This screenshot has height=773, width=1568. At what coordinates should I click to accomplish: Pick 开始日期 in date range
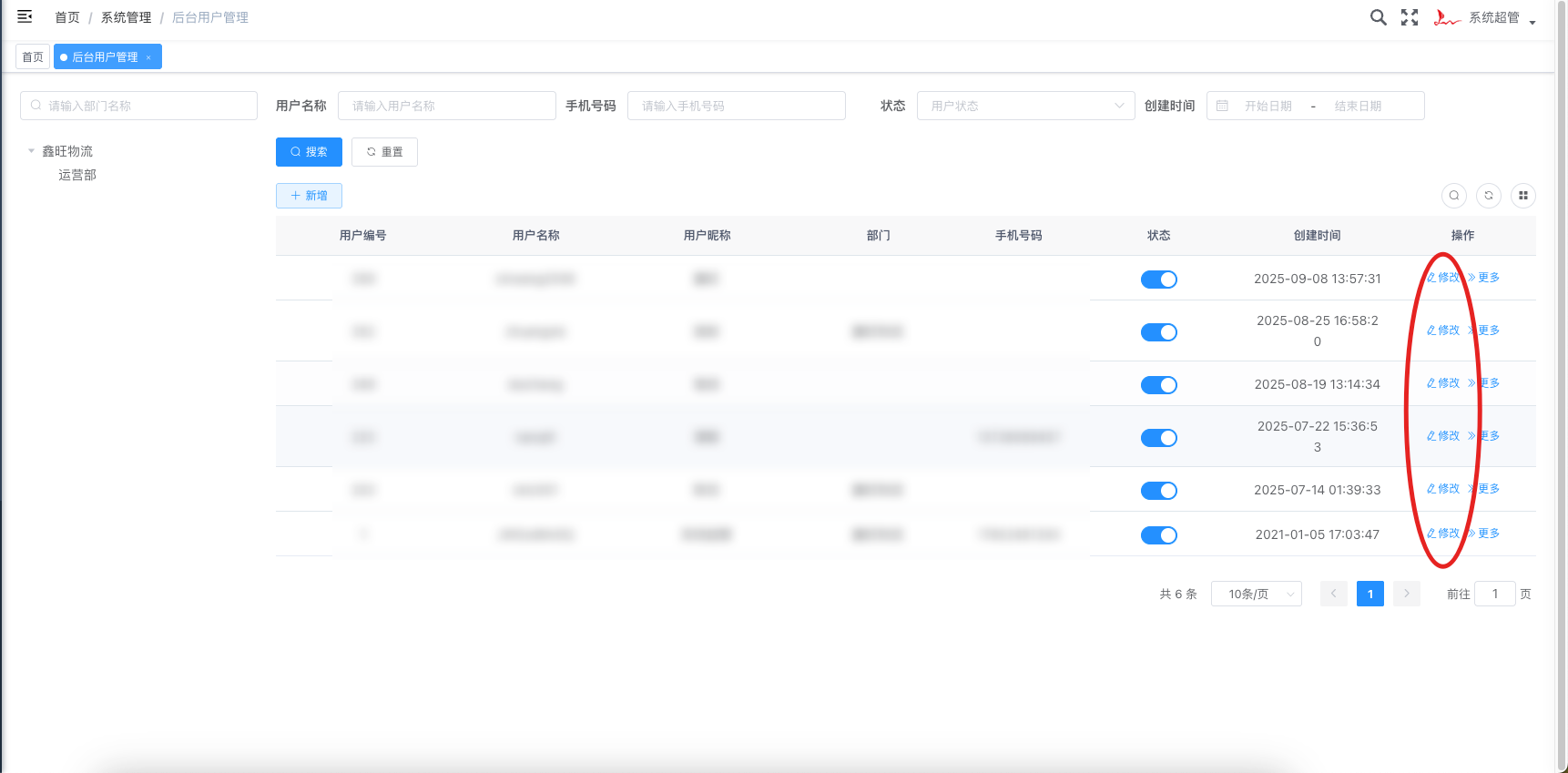(x=1268, y=106)
